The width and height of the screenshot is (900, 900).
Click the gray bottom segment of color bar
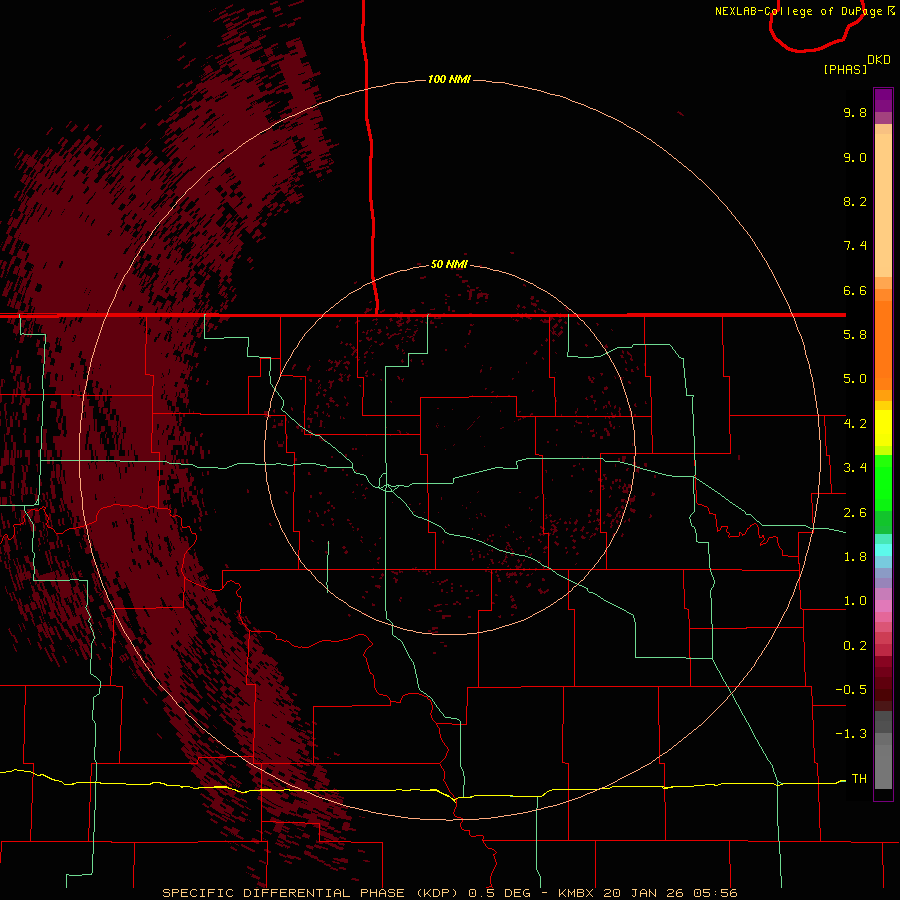coord(883,766)
